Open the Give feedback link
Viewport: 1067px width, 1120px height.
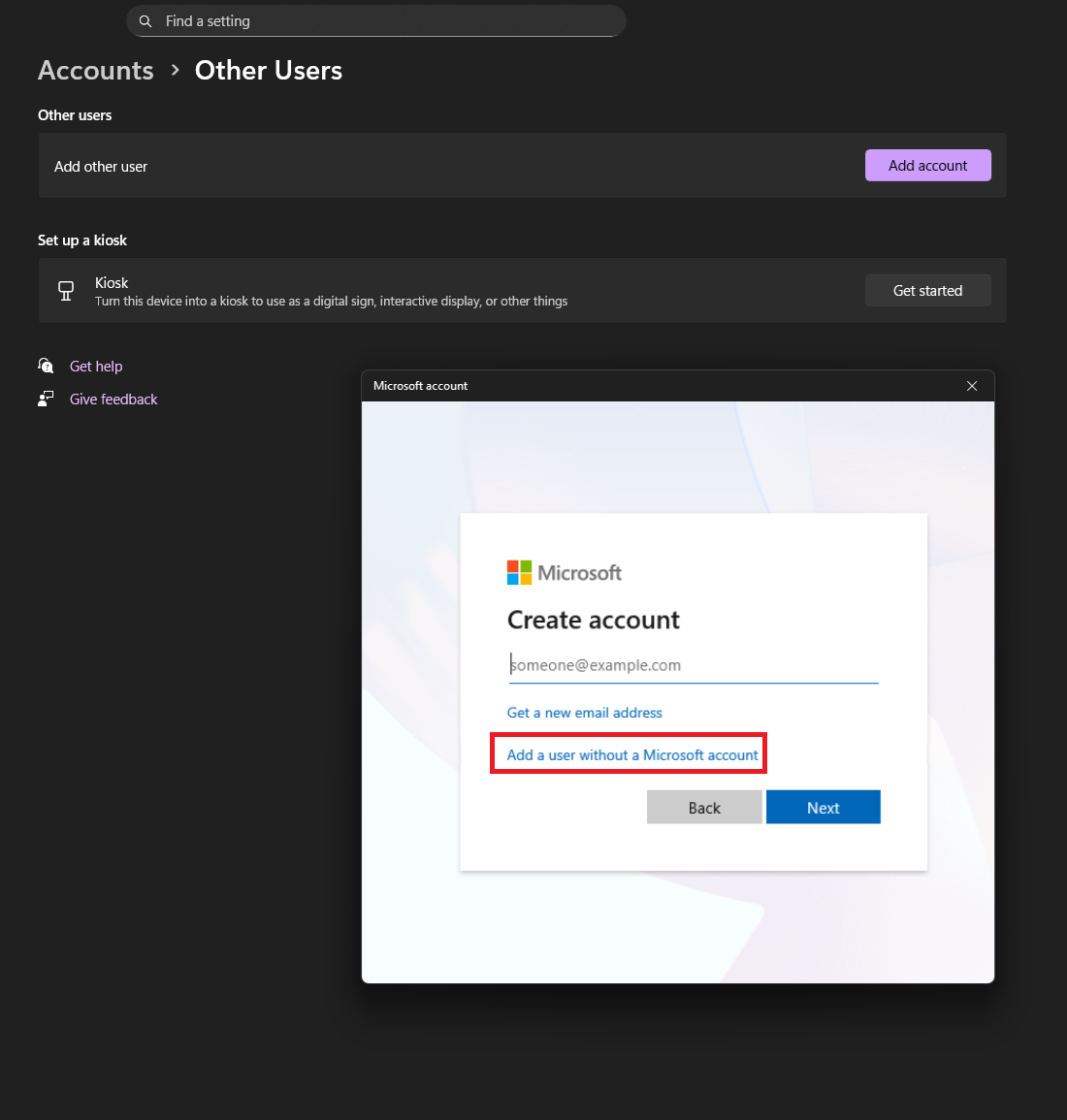113,400
